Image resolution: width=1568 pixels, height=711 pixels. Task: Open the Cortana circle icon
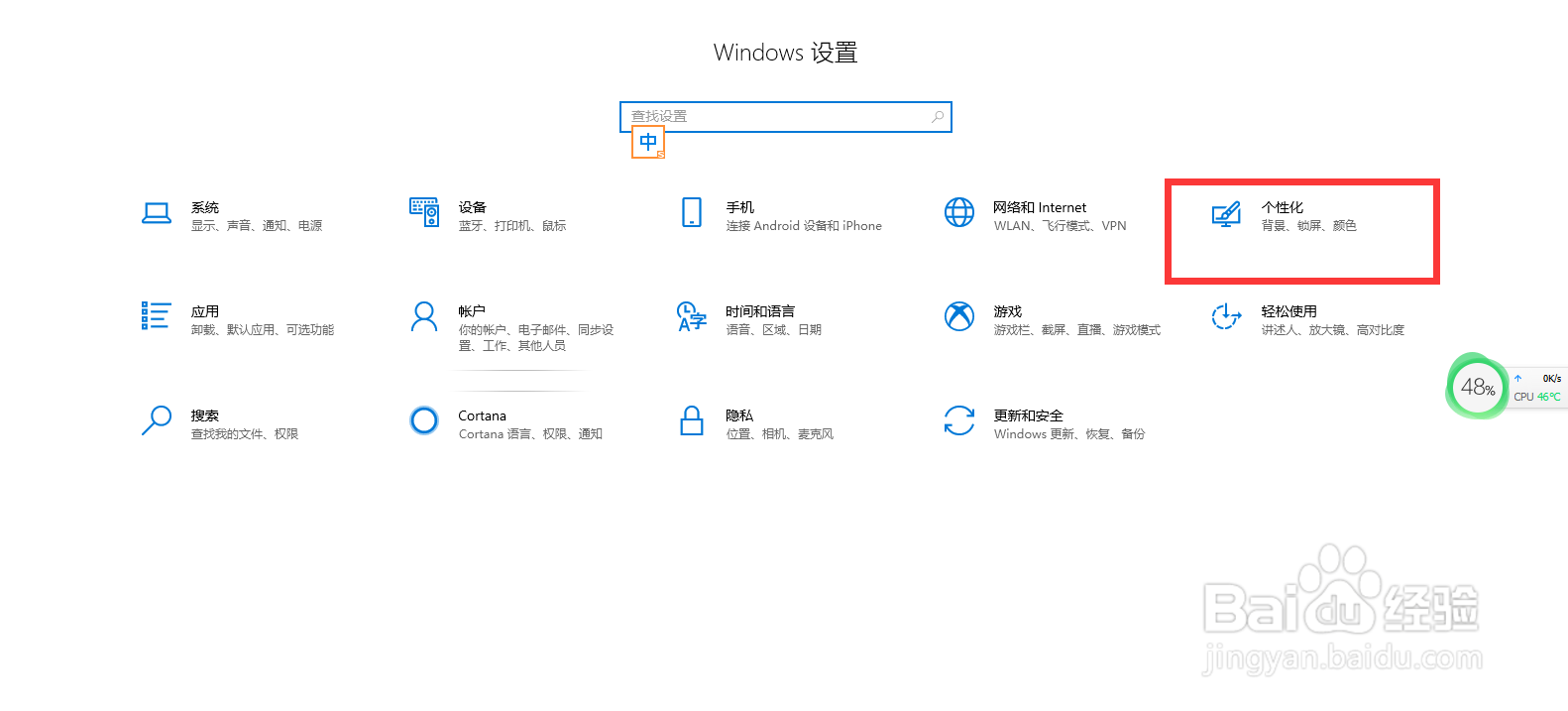coord(424,420)
